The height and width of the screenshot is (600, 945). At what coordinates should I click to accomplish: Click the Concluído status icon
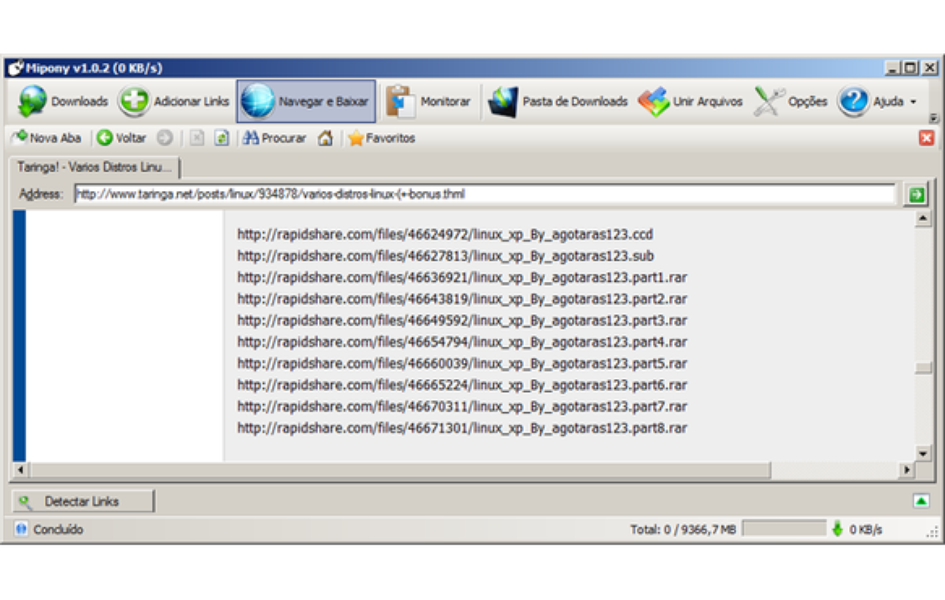pyautogui.click(x=21, y=529)
